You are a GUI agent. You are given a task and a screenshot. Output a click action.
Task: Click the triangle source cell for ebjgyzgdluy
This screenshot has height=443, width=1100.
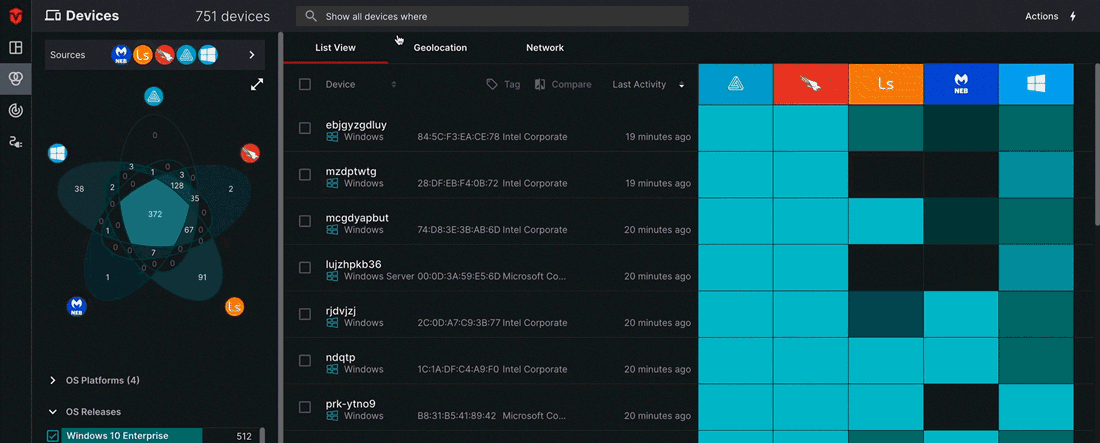[736, 128]
